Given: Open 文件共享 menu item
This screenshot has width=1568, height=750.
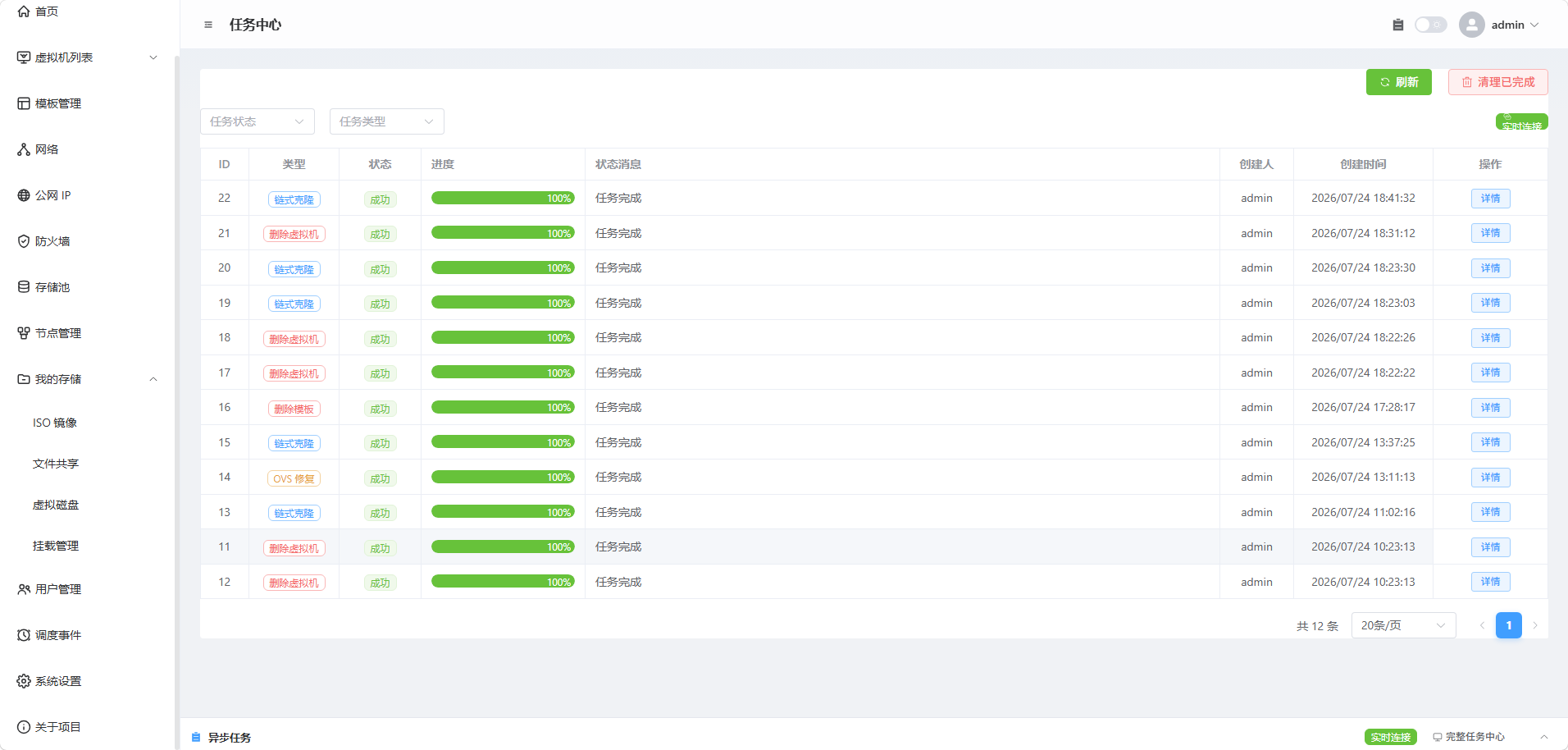Looking at the screenshot, I should (x=56, y=464).
